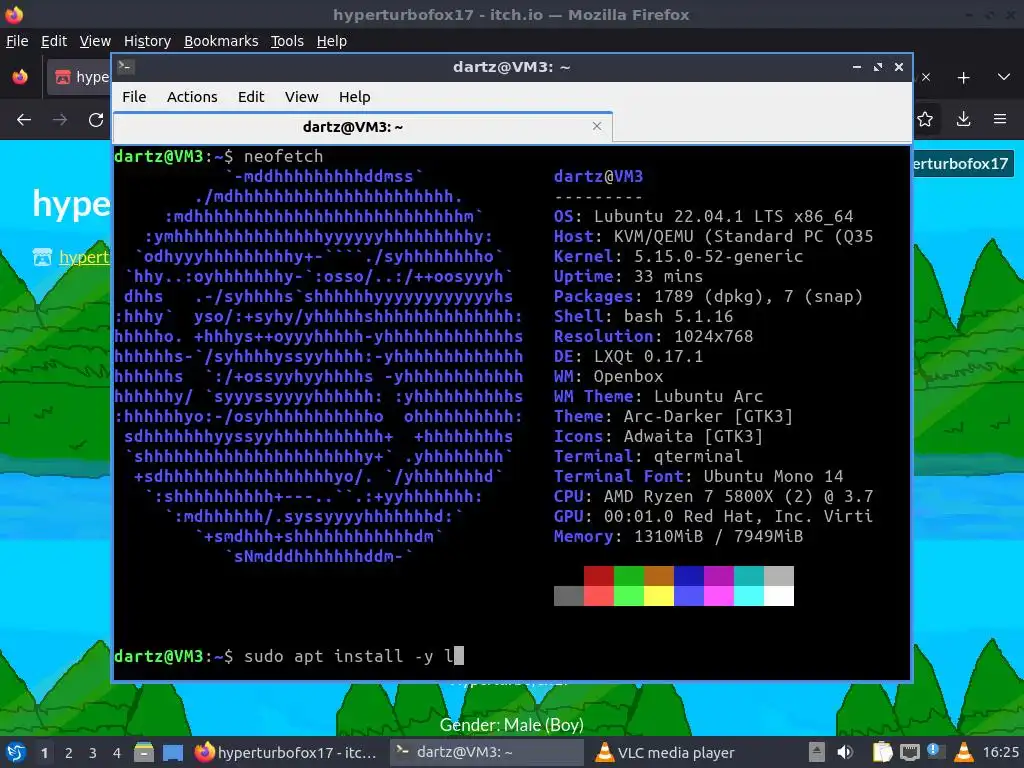
Task: Click VLC cone tray icon
Action: (x=963, y=752)
